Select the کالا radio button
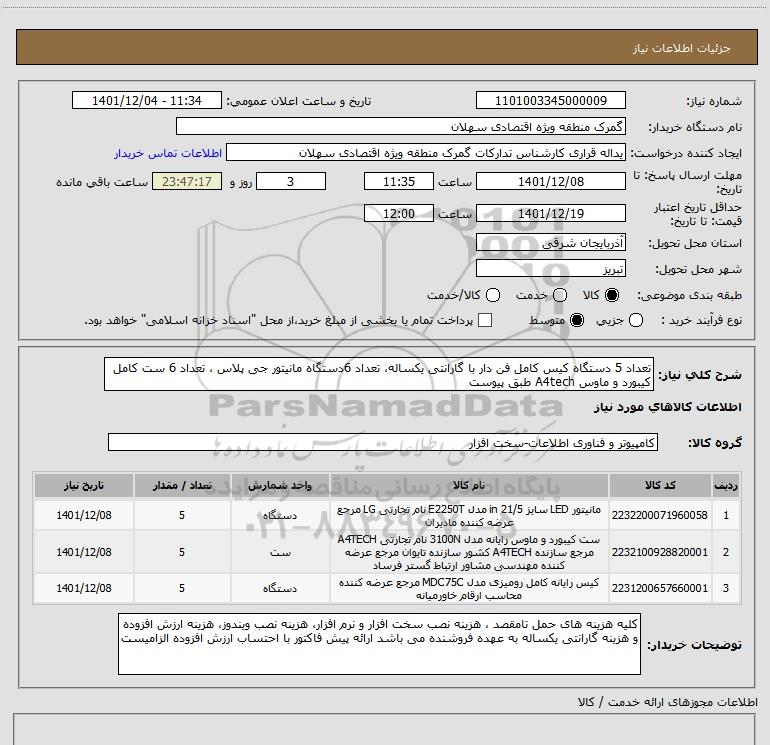Screen dimensions: 770x745 [x=612, y=295]
